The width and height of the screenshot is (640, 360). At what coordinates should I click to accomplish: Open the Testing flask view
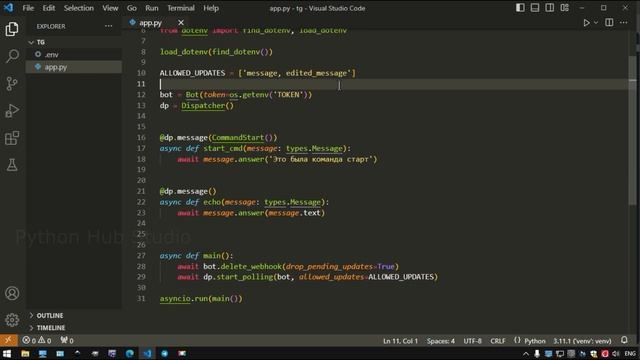12,165
